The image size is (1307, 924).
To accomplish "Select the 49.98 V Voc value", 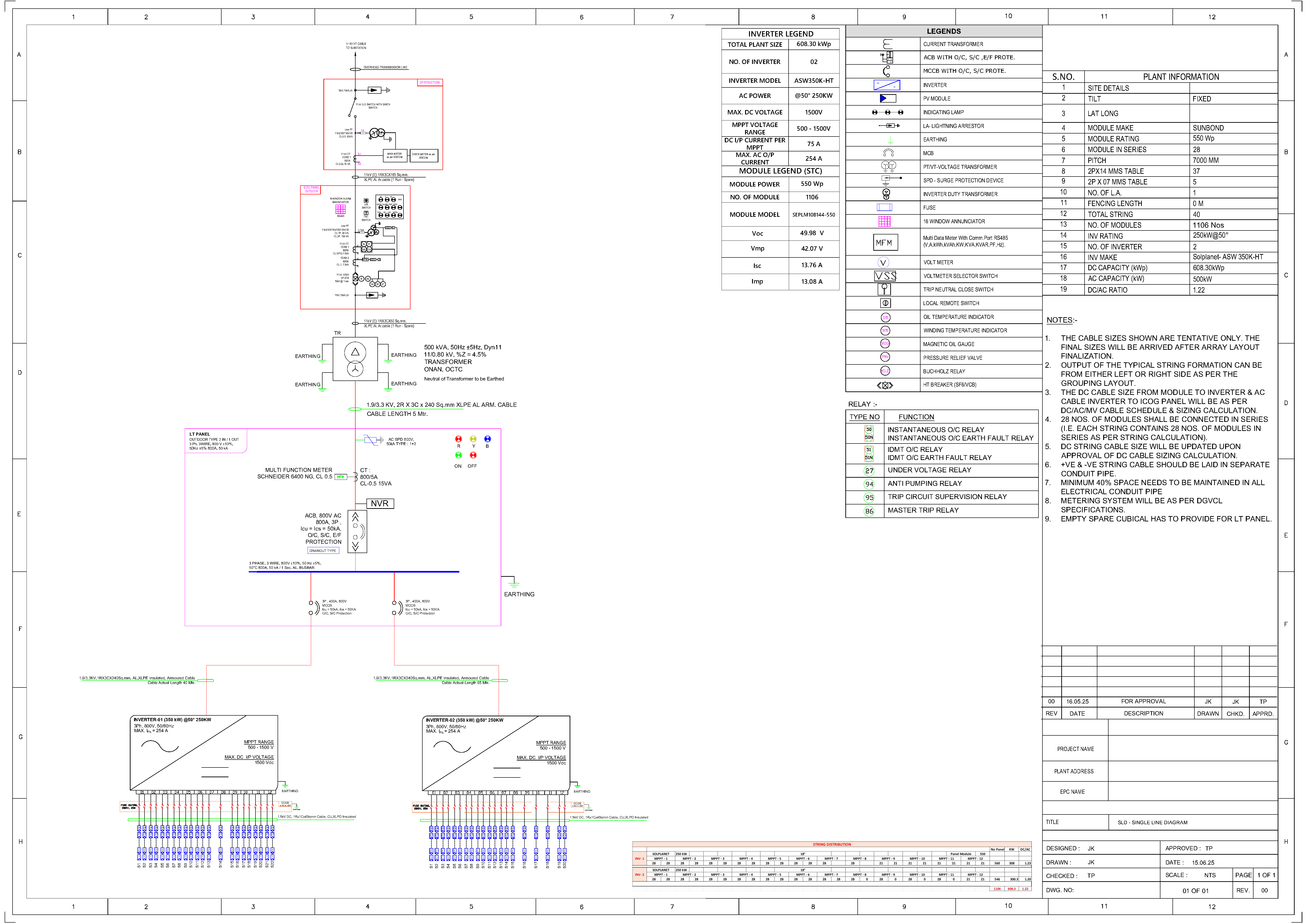I will (812, 233).
